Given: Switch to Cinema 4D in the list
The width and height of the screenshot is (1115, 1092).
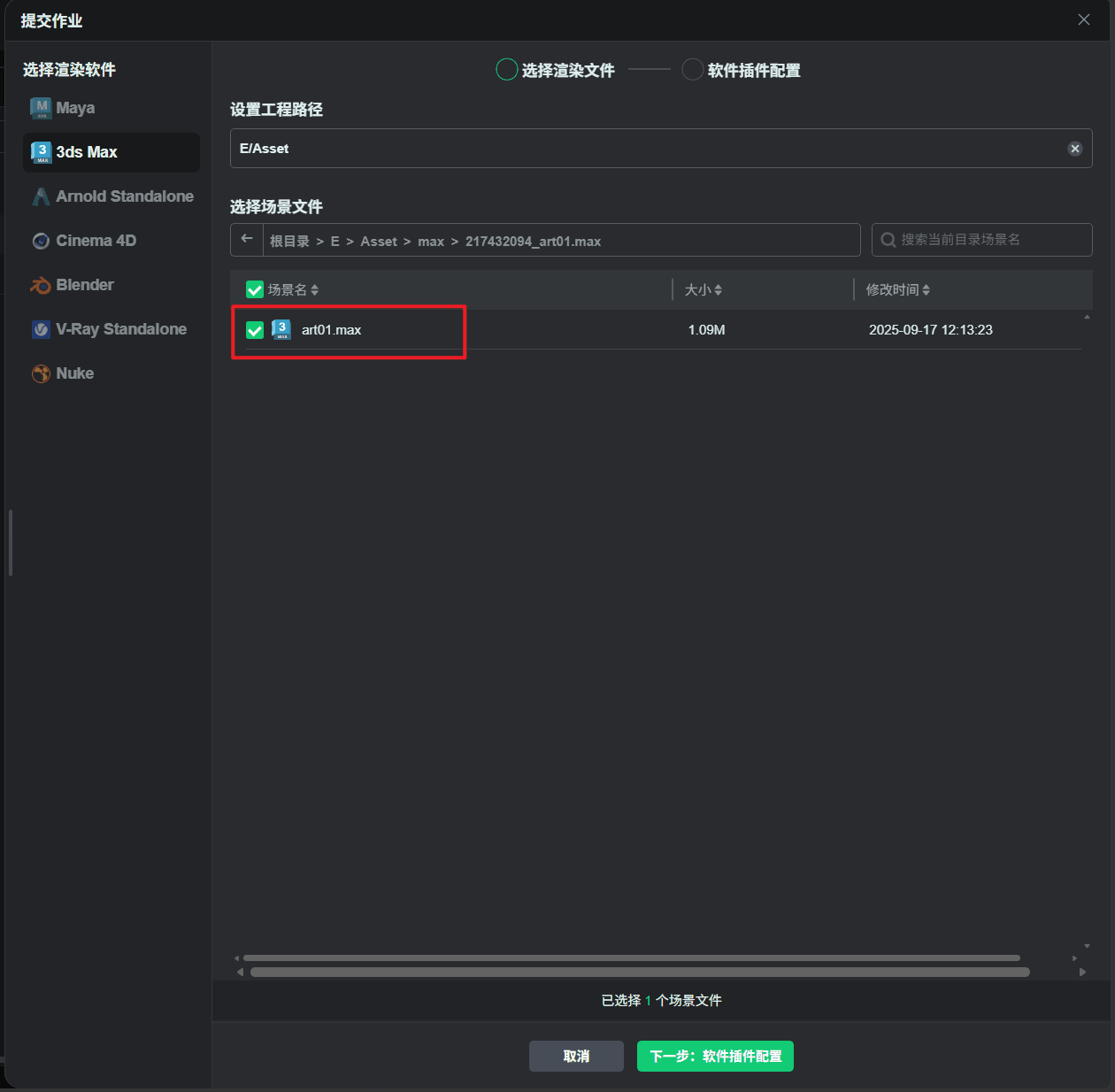Looking at the screenshot, I should pyautogui.click(x=111, y=241).
